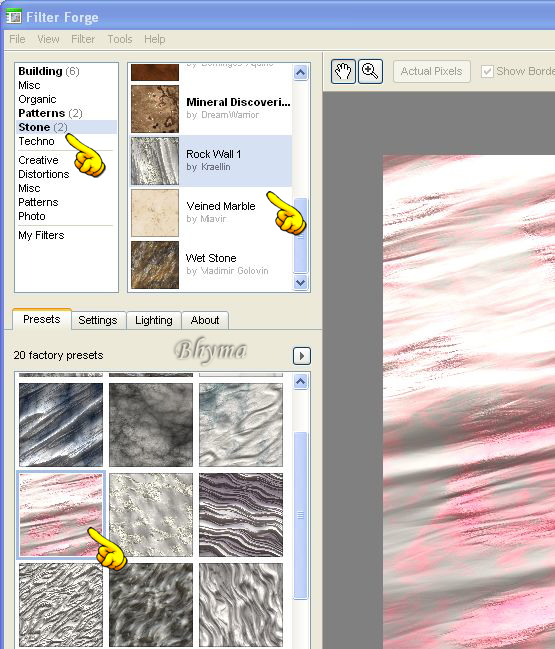
Task: Select the Veined Marble filter
Action: [211, 213]
